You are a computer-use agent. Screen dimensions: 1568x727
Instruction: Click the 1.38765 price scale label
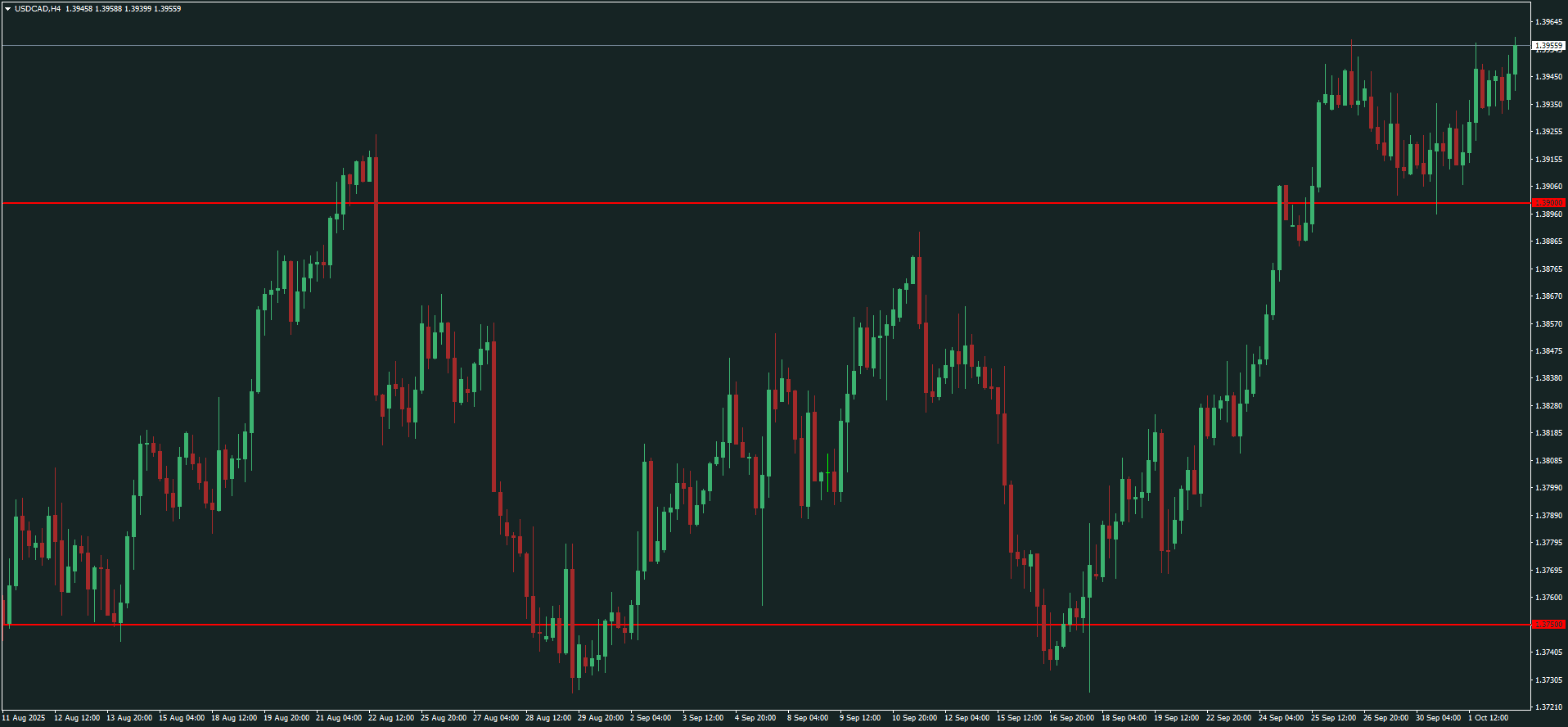click(1548, 269)
